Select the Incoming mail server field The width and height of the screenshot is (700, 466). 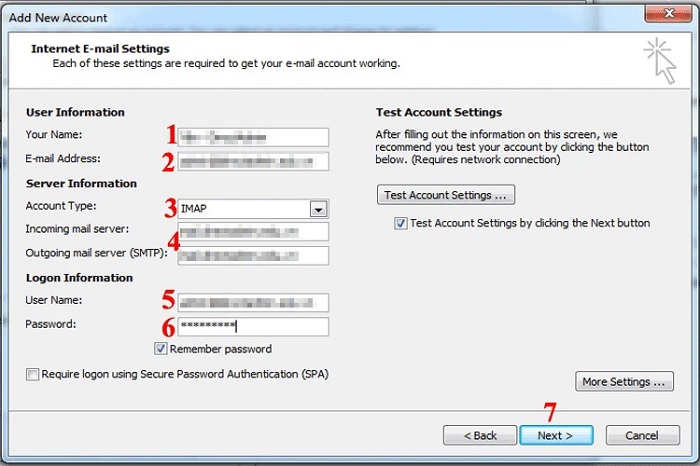253,232
